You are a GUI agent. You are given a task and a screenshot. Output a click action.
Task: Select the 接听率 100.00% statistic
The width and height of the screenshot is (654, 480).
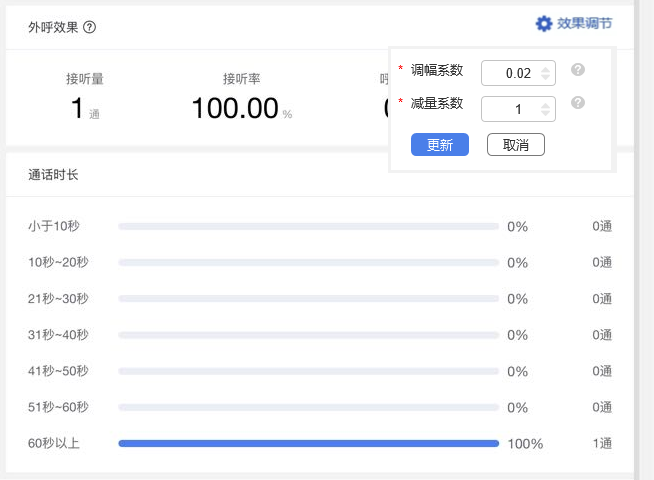tap(235, 109)
